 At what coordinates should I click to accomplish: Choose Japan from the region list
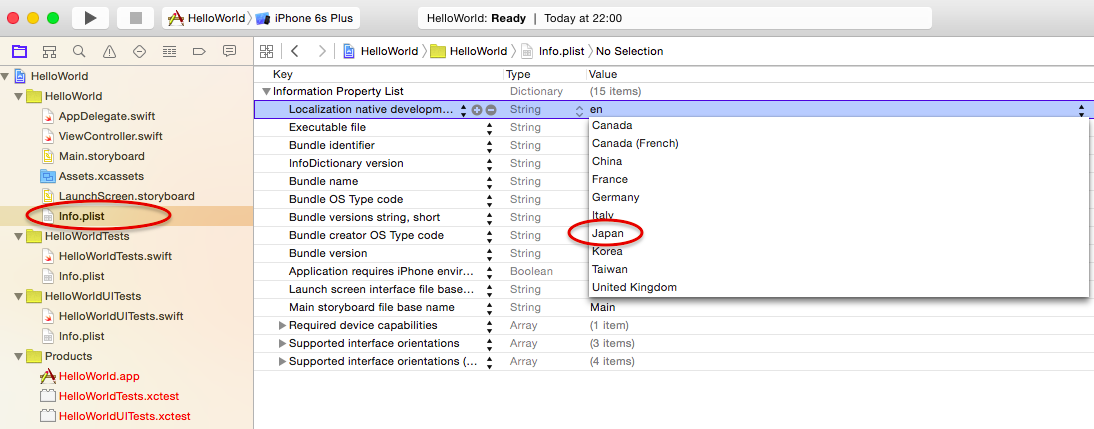tap(608, 233)
